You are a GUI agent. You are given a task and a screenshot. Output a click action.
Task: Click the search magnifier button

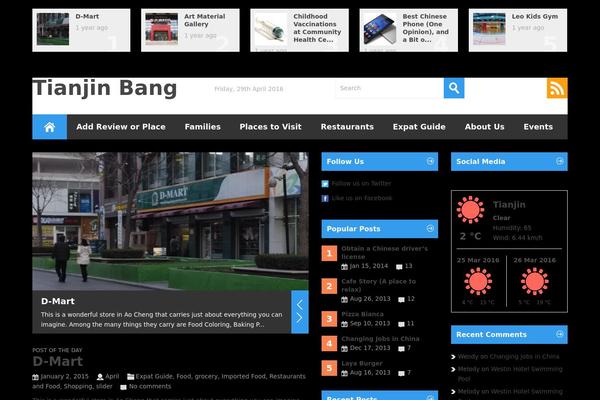pos(454,88)
